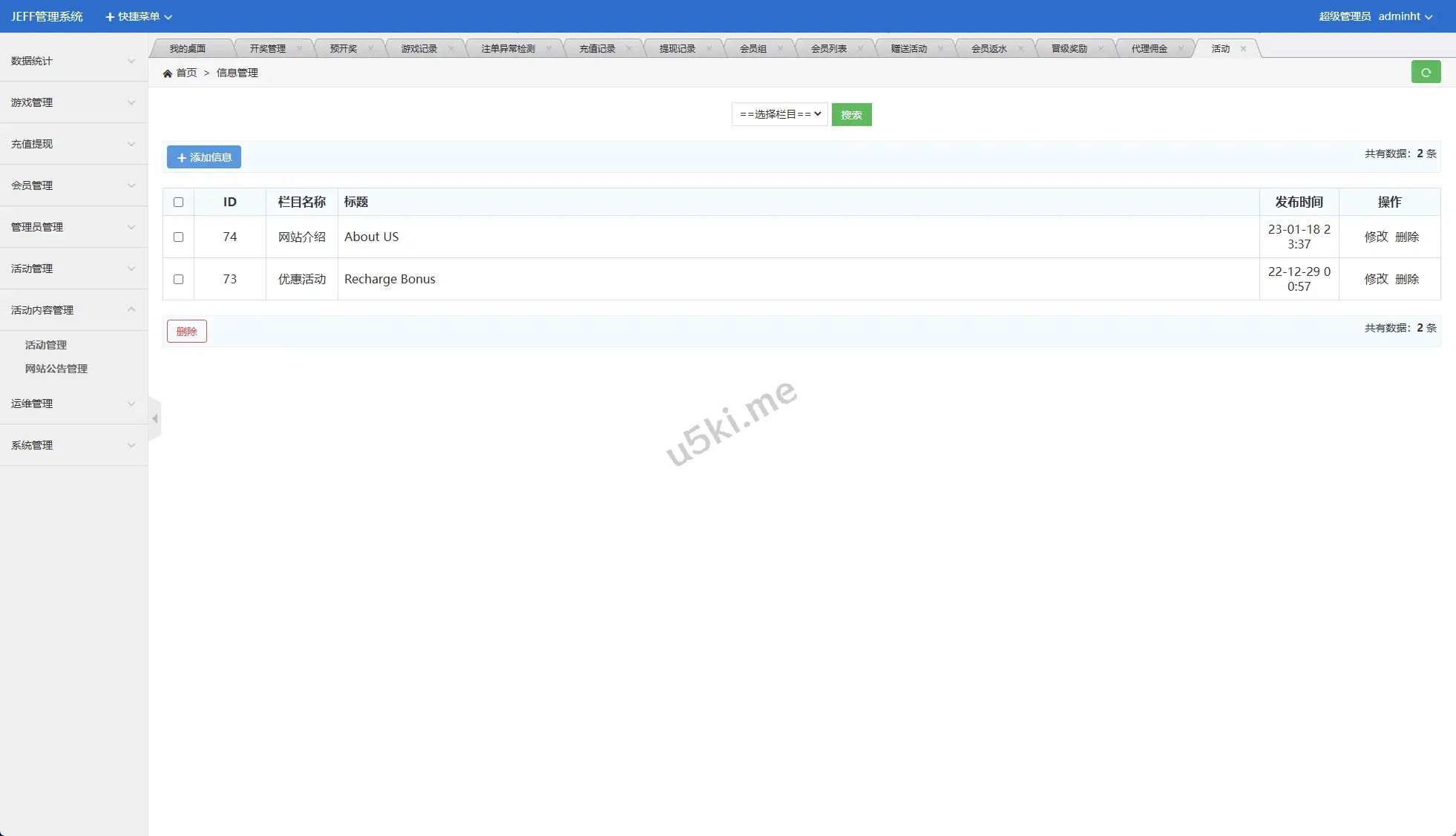
Task: Close the 会员列表 tab via x icon
Action: tap(860, 49)
